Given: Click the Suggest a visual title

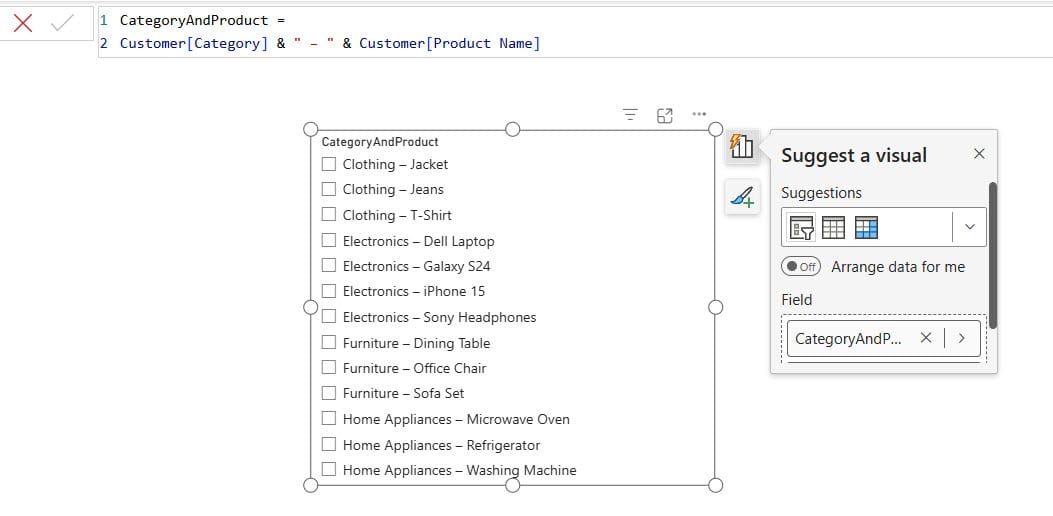Looking at the screenshot, I should pos(854,155).
